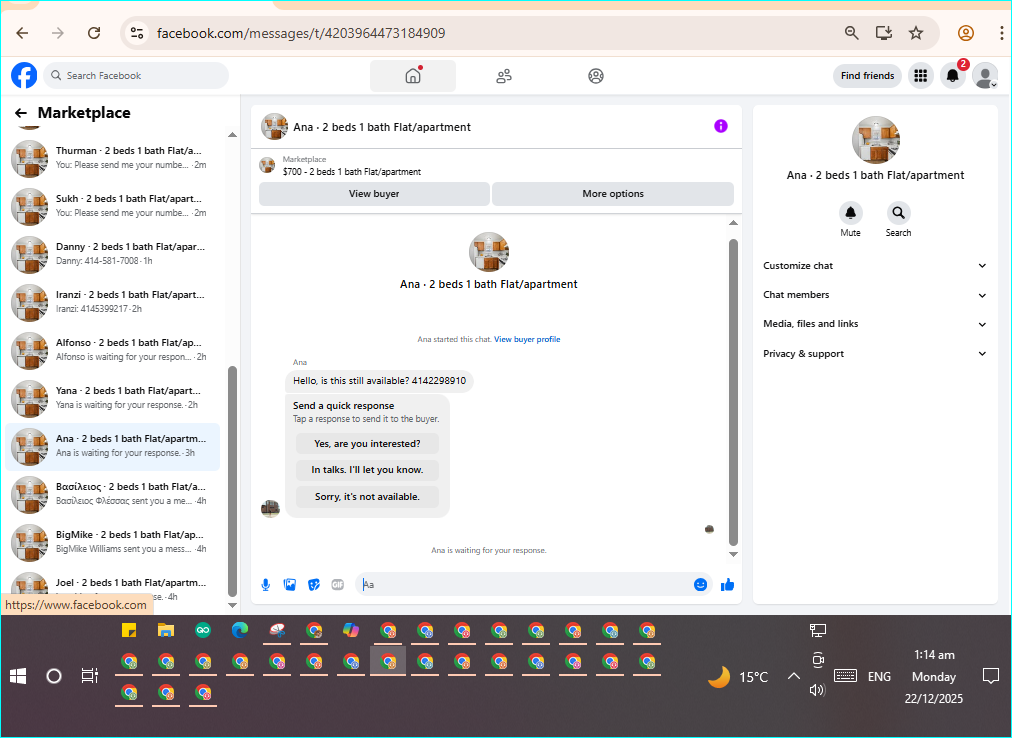
Task: Open the account profile avatar menu
Action: pos(985,76)
